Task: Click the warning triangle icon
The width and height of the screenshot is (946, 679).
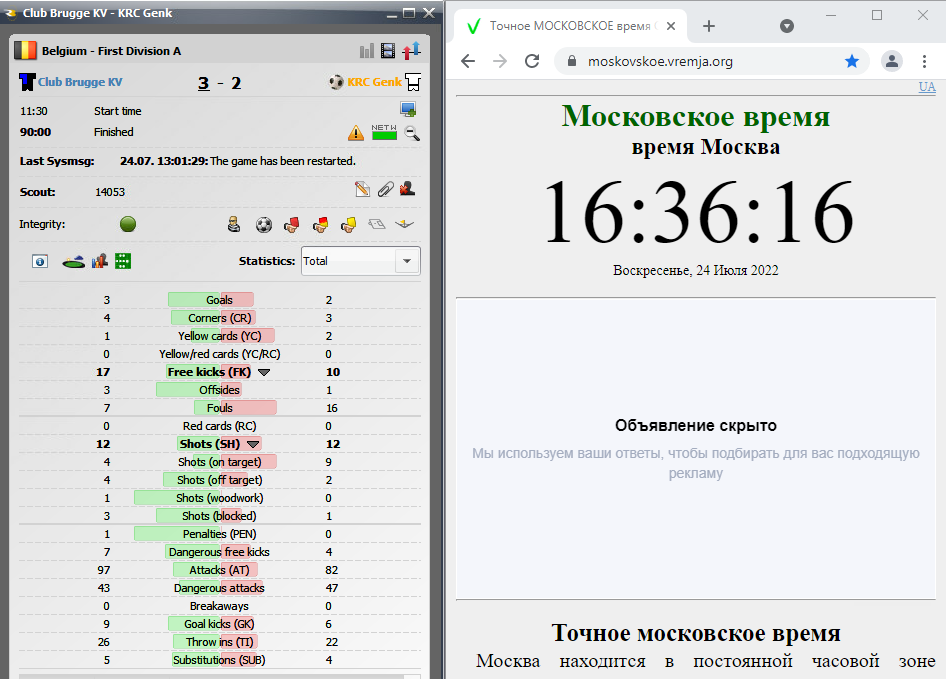Action: (356, 132)
